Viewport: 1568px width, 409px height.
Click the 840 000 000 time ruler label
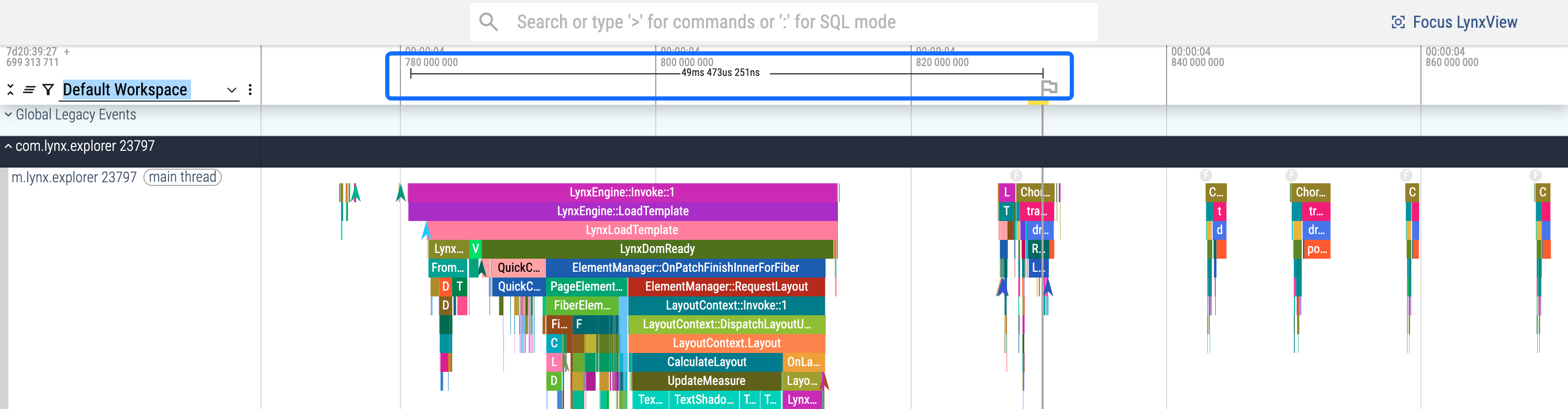pos(1197,63)
